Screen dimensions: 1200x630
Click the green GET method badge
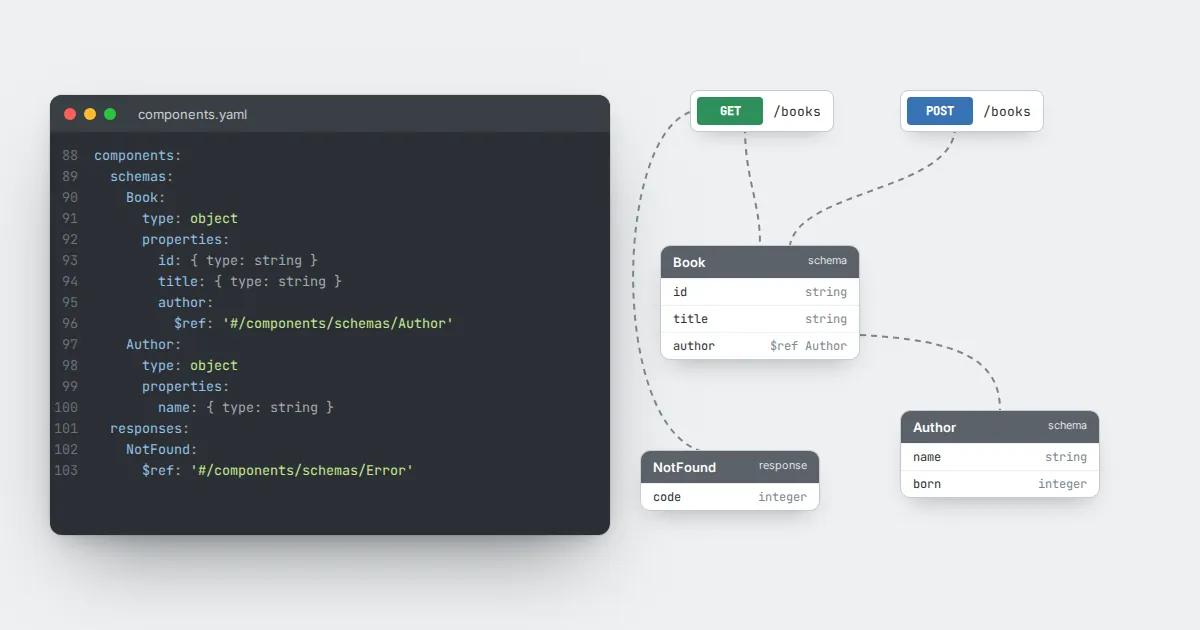coord(730,111)
